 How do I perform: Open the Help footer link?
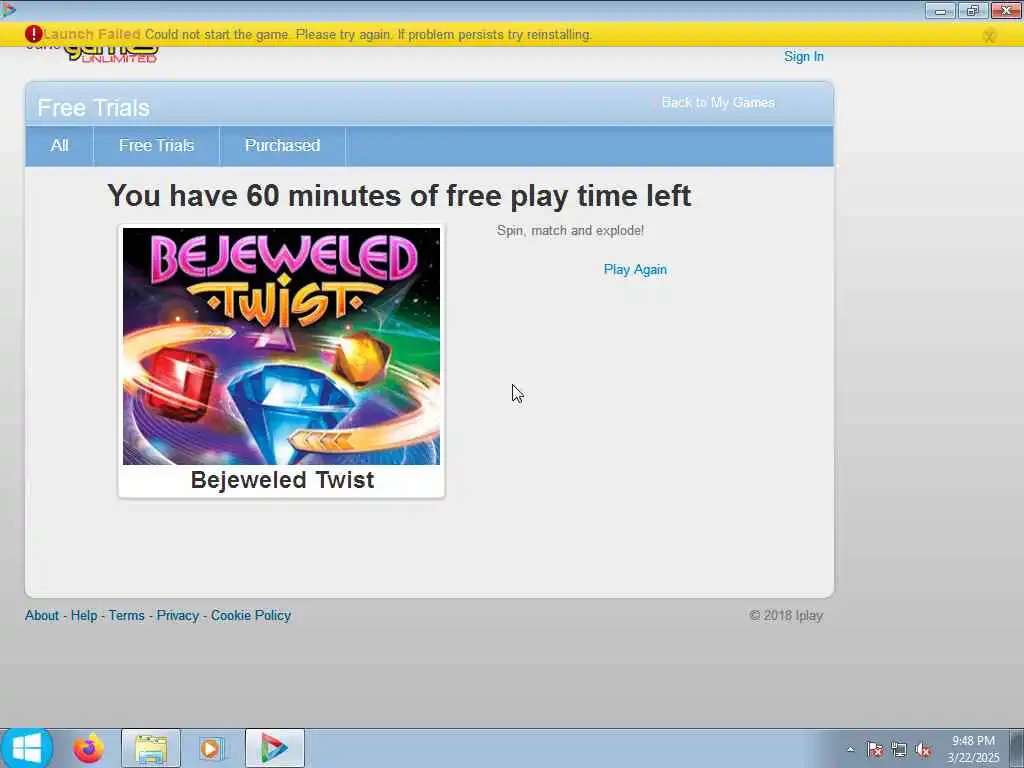point(84,615)
